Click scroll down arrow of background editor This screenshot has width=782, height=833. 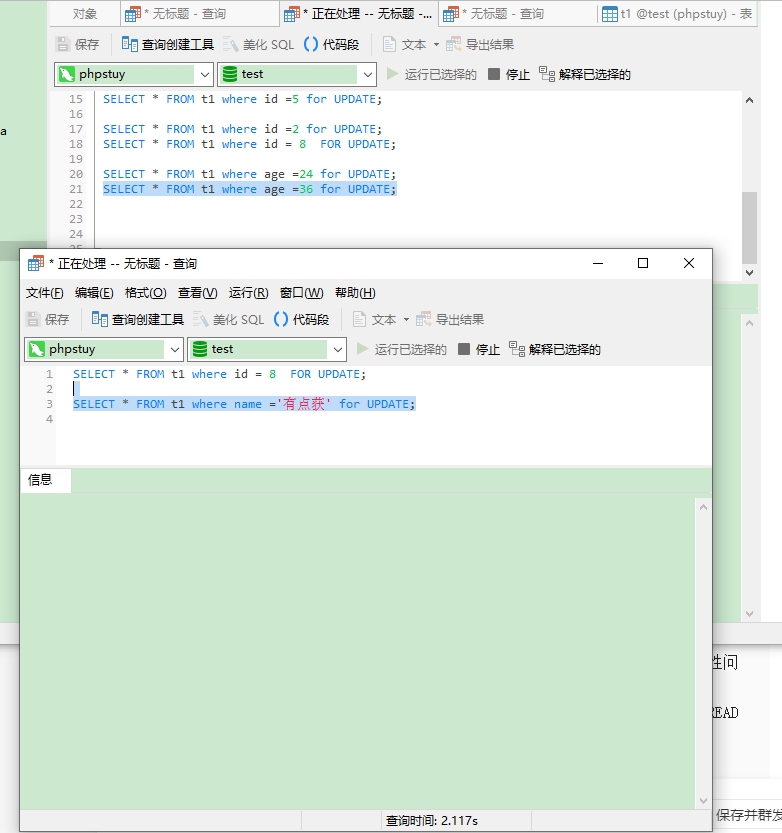coord(749,273)
